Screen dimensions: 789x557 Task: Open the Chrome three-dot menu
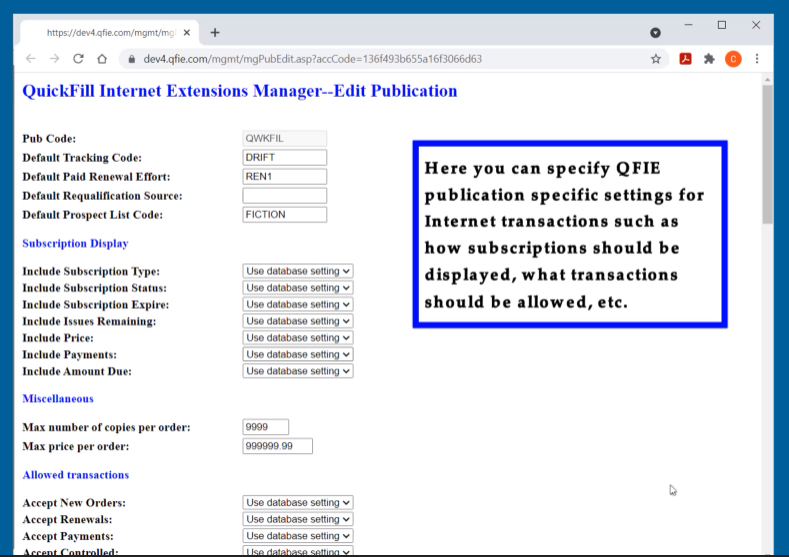pos(757,59)
